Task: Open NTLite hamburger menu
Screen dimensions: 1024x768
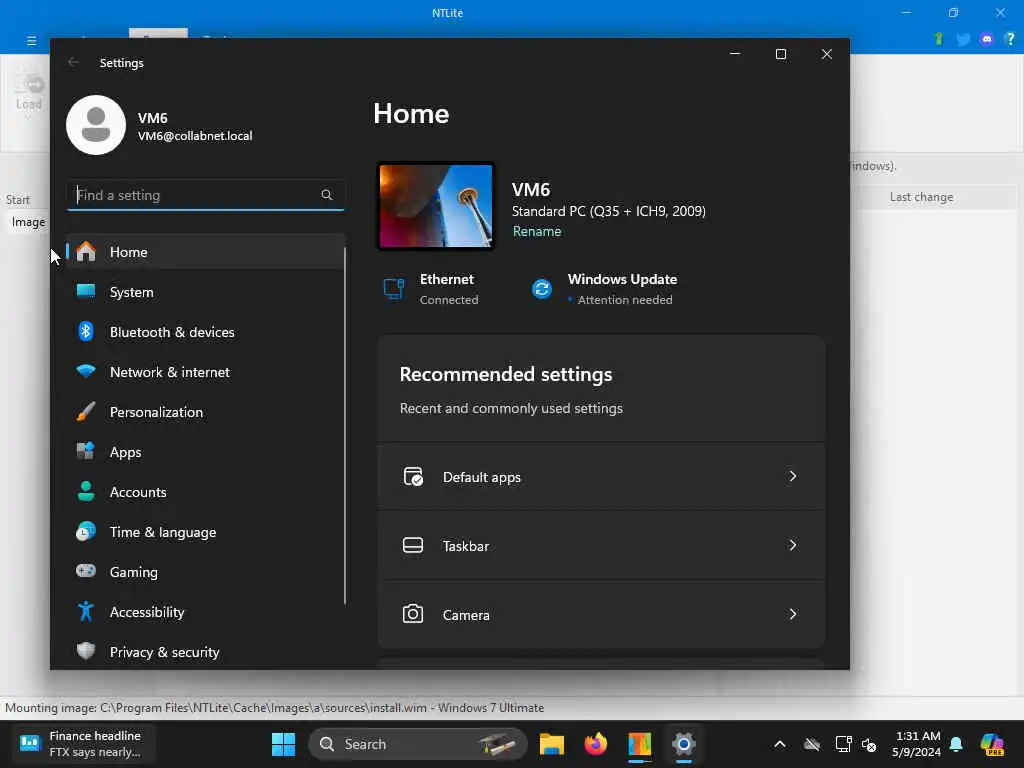Action: [31, 40]
